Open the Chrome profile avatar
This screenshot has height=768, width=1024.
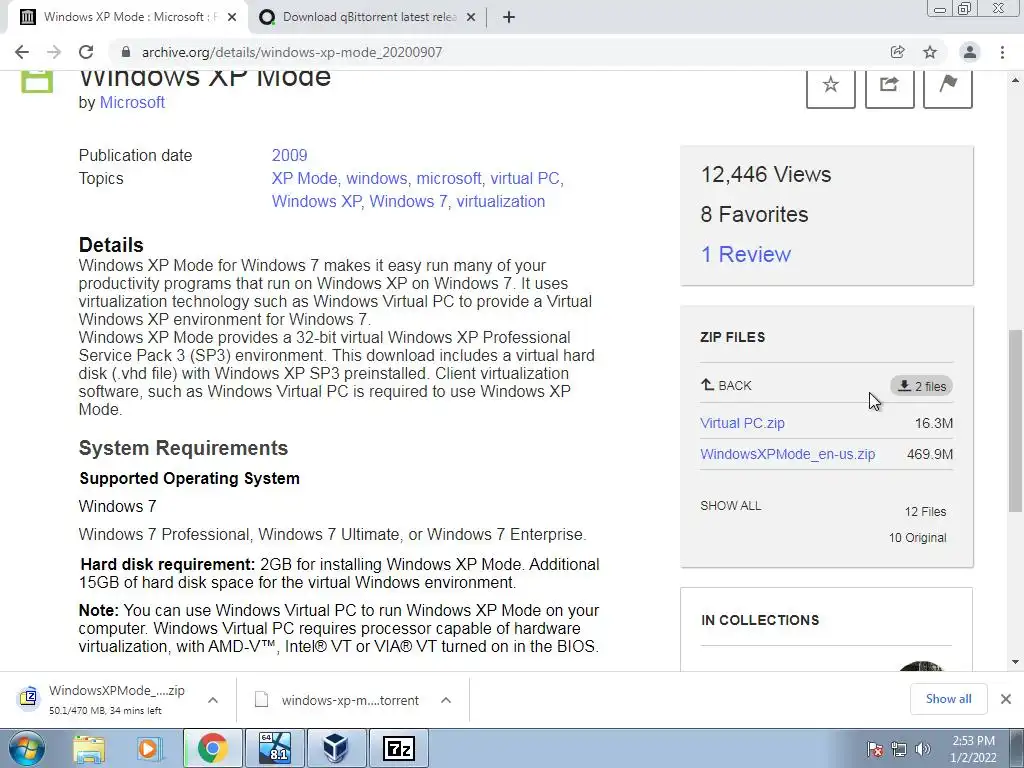point(970,52)
